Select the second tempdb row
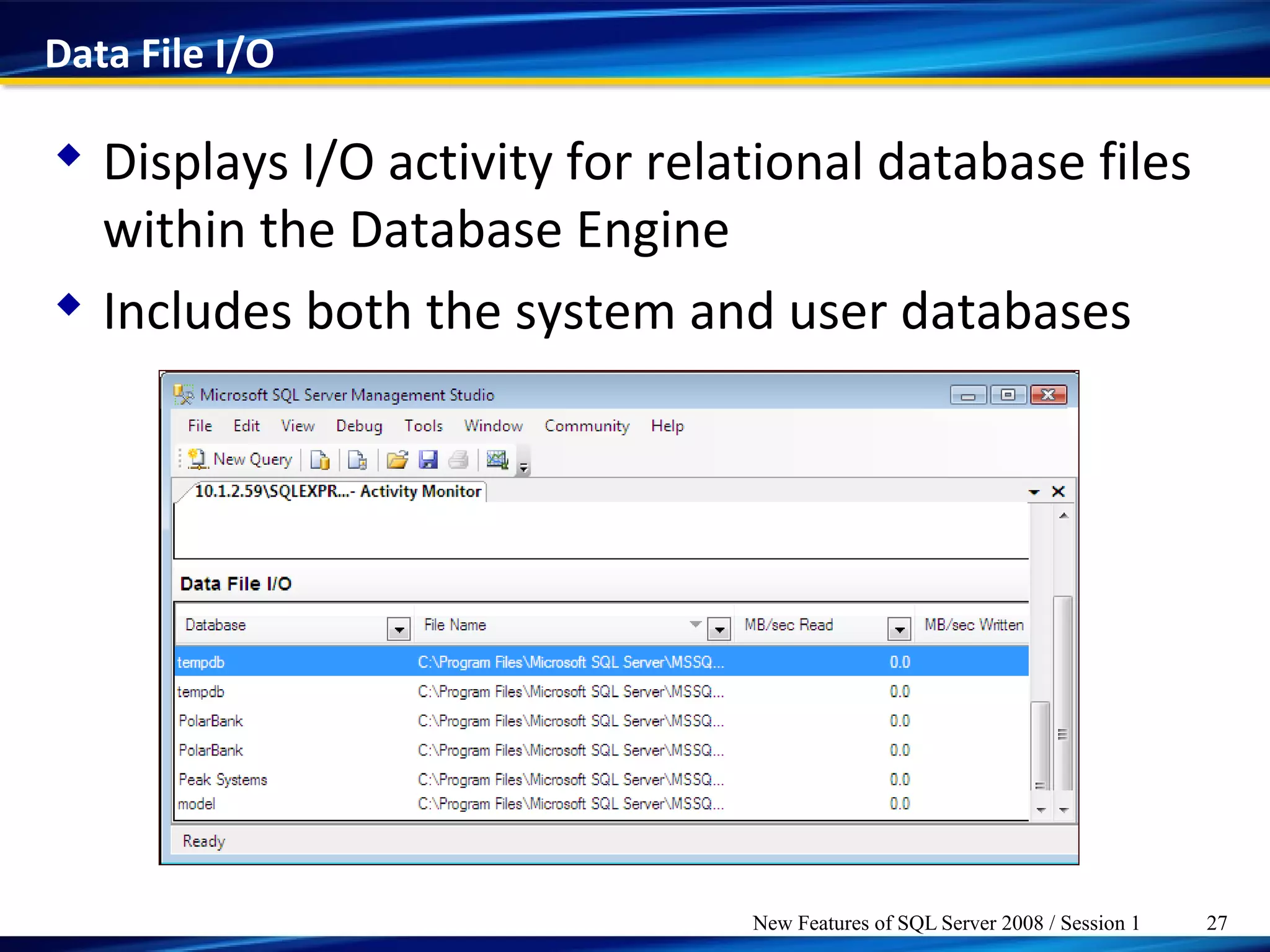Image resolution: width=1270 pixels, height=952 pixels. point(602,692)
